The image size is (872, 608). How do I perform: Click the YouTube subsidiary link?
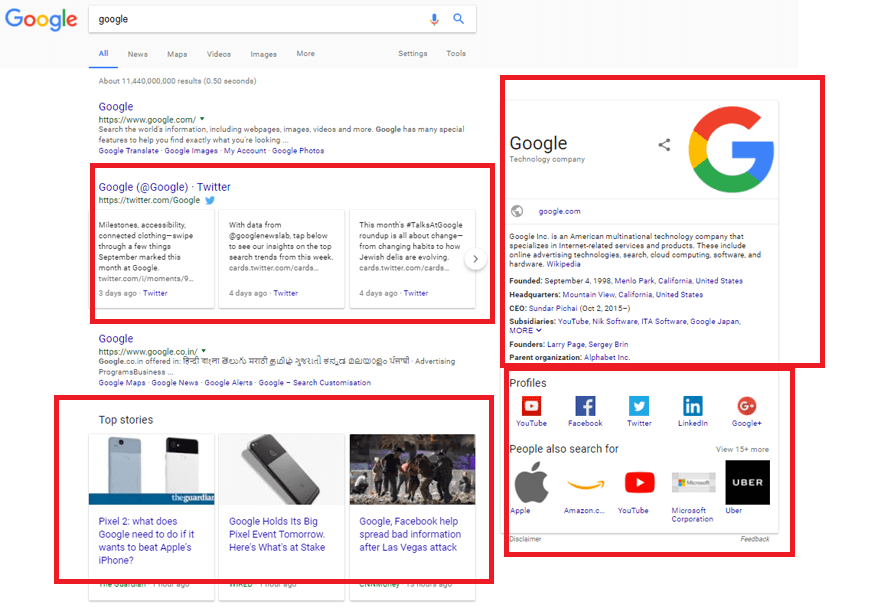[x=573, y=322]
